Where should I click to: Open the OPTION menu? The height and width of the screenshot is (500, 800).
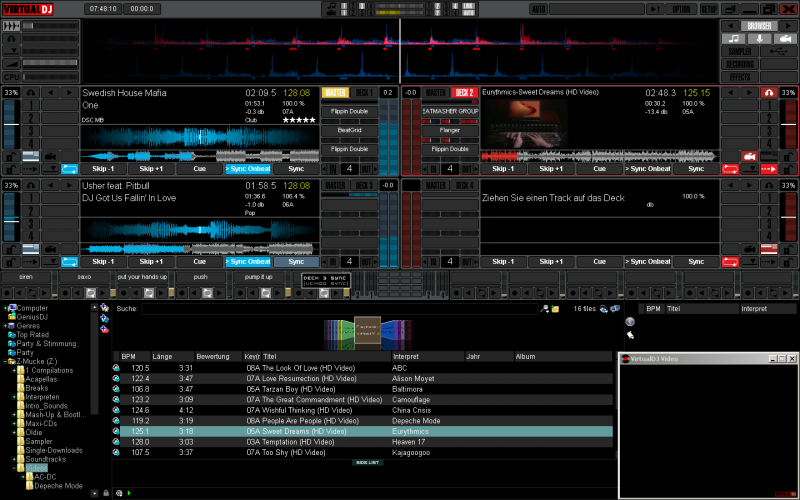pyautogui.click(x=681, y=9)
